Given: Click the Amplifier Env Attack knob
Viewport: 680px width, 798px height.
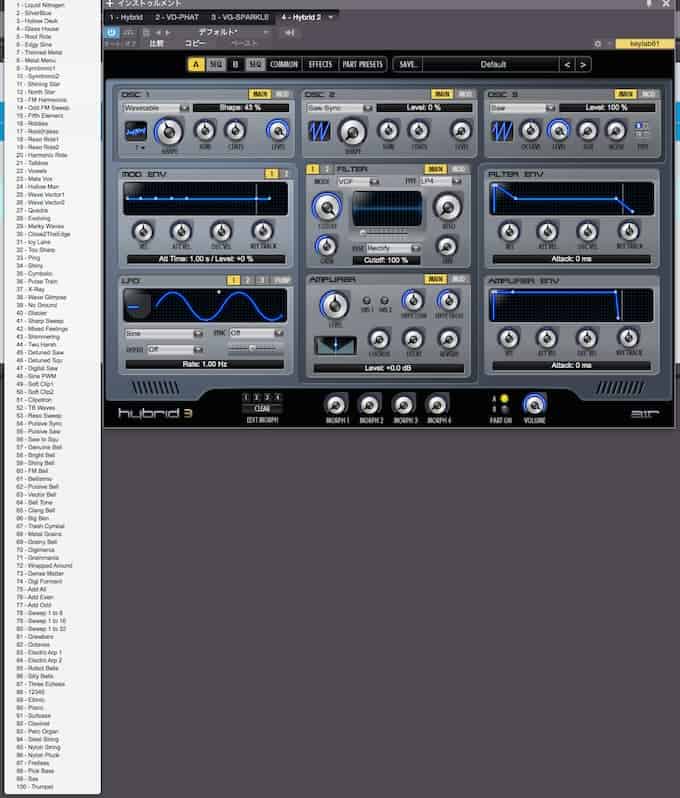Looking at the screenshot, I should [508, 338].
